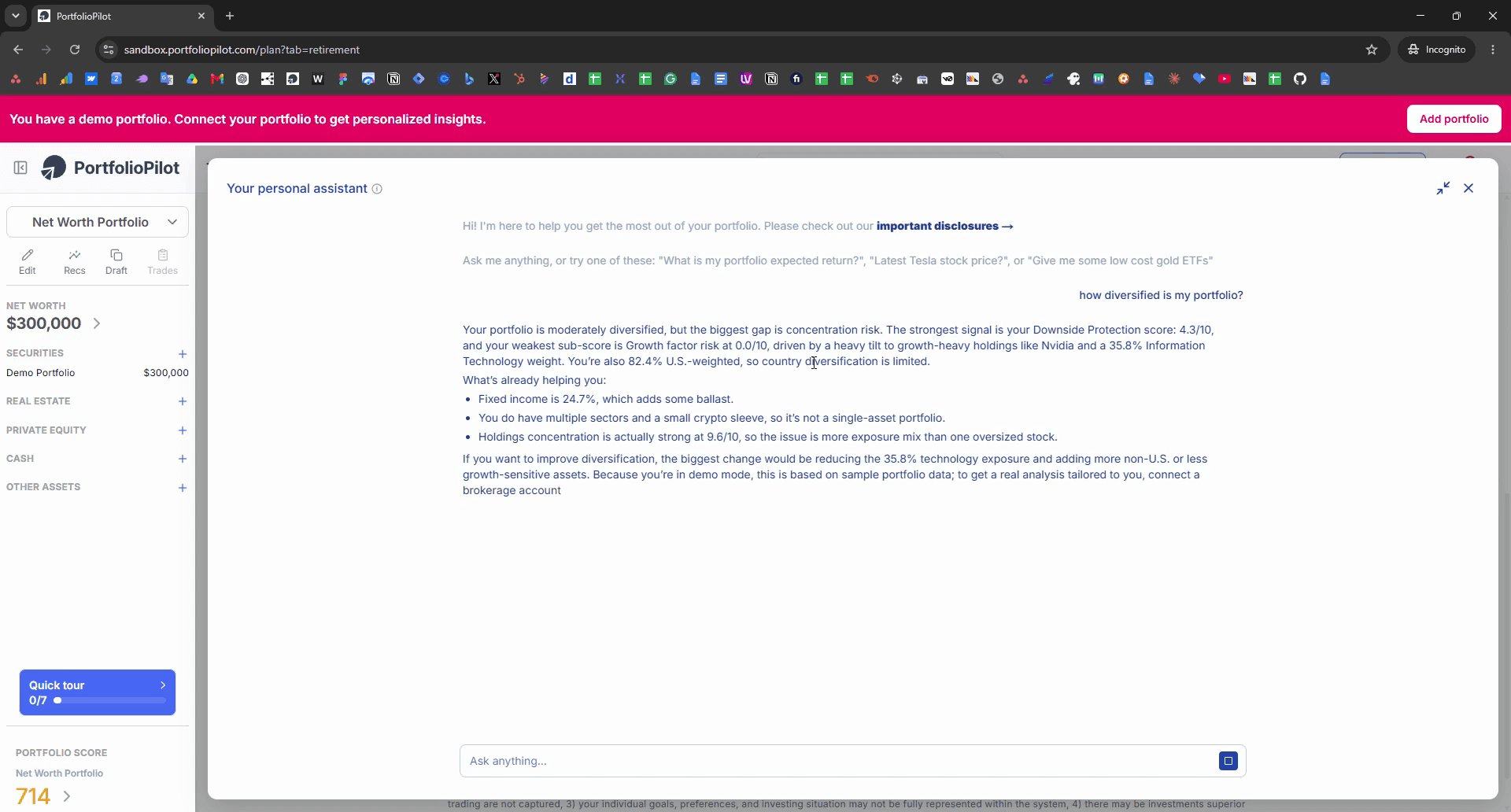Open the Net Worth Portfolio dropdown

coord(98,222)
